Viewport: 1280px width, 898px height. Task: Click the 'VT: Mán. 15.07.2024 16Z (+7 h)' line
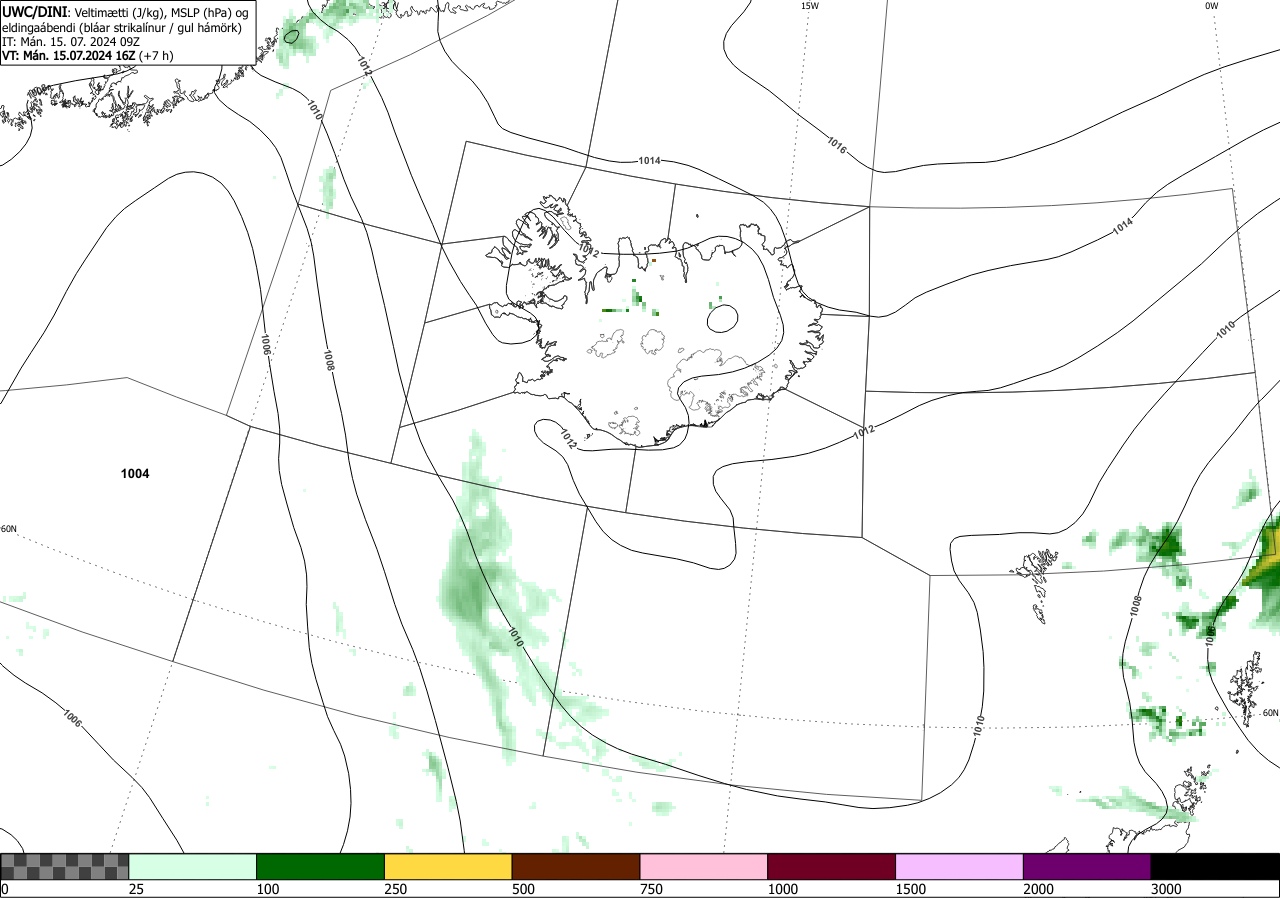(88, 56)
